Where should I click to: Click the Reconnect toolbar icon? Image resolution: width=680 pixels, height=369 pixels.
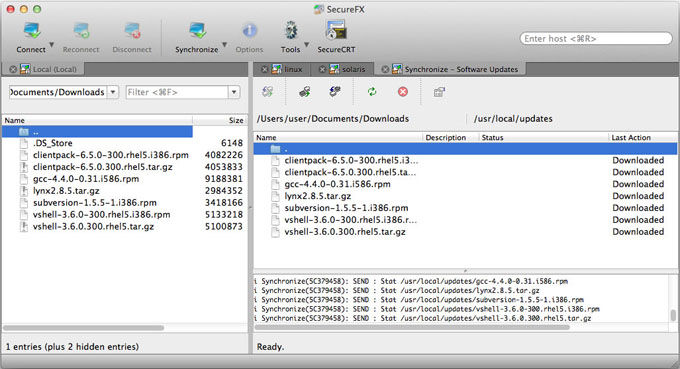point(81,31)
